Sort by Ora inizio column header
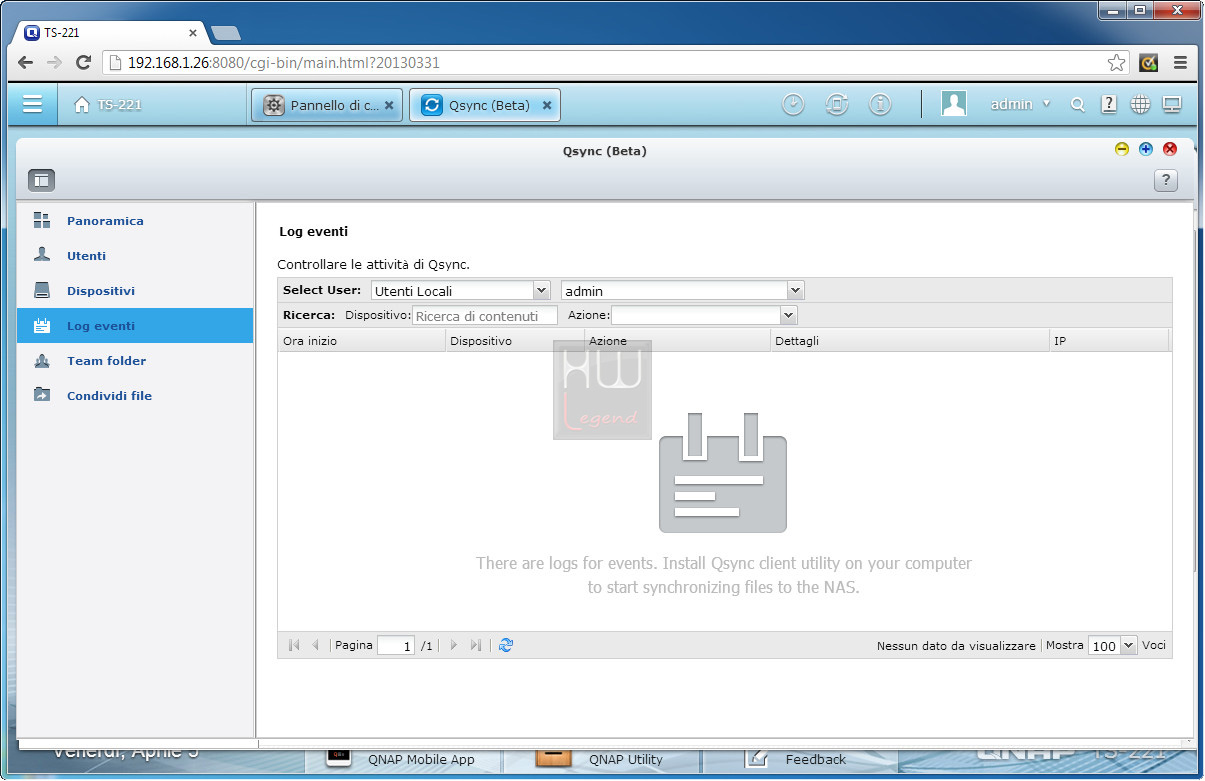 [x=361, y=341]
